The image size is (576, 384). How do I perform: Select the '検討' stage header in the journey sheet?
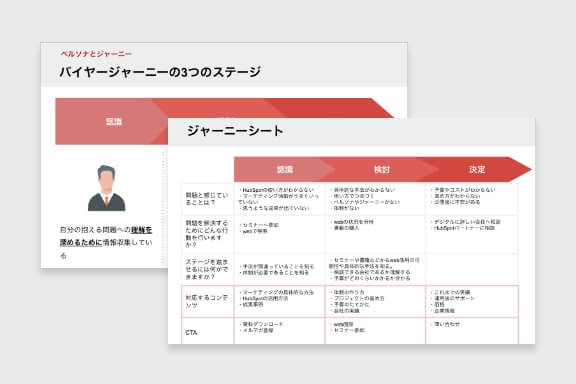point(381,169)
